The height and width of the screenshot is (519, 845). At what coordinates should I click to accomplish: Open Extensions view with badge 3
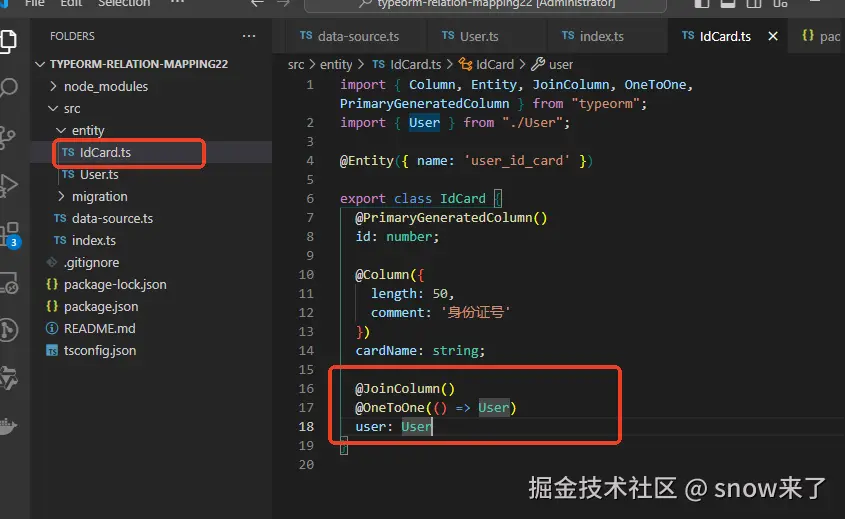[10, 234]
